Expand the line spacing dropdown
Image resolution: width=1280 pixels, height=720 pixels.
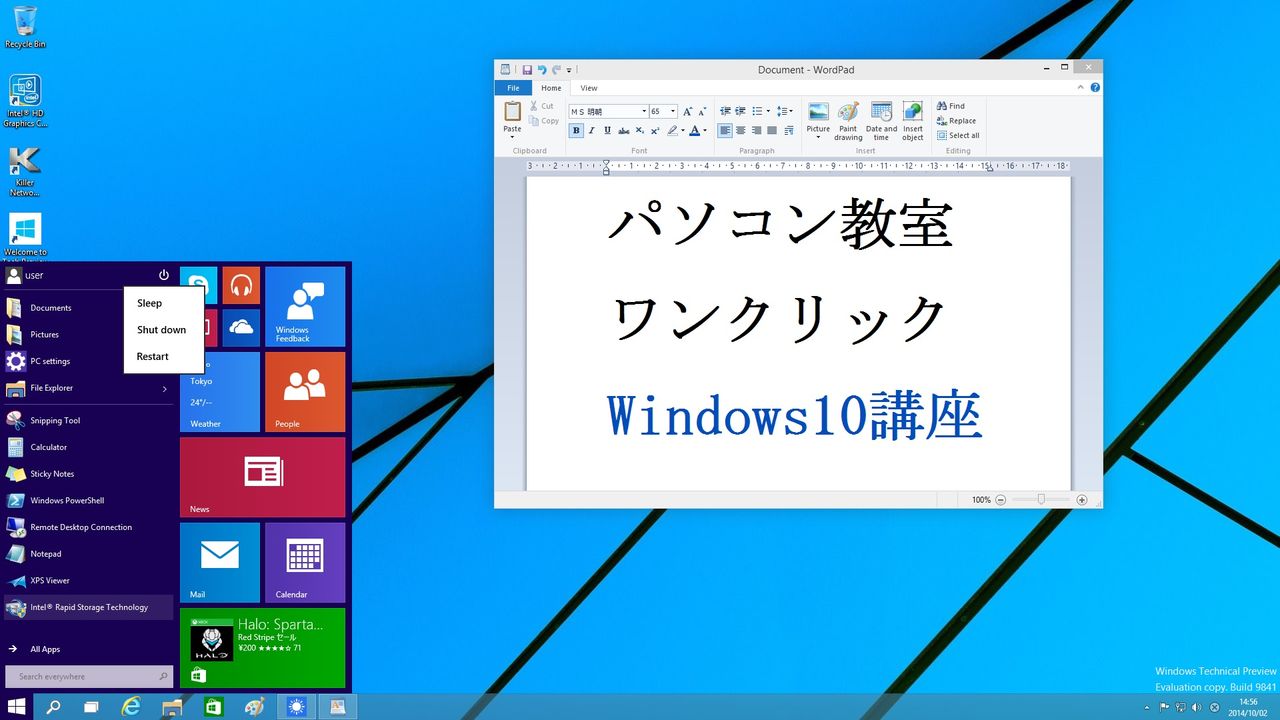(x=791, y=112)
